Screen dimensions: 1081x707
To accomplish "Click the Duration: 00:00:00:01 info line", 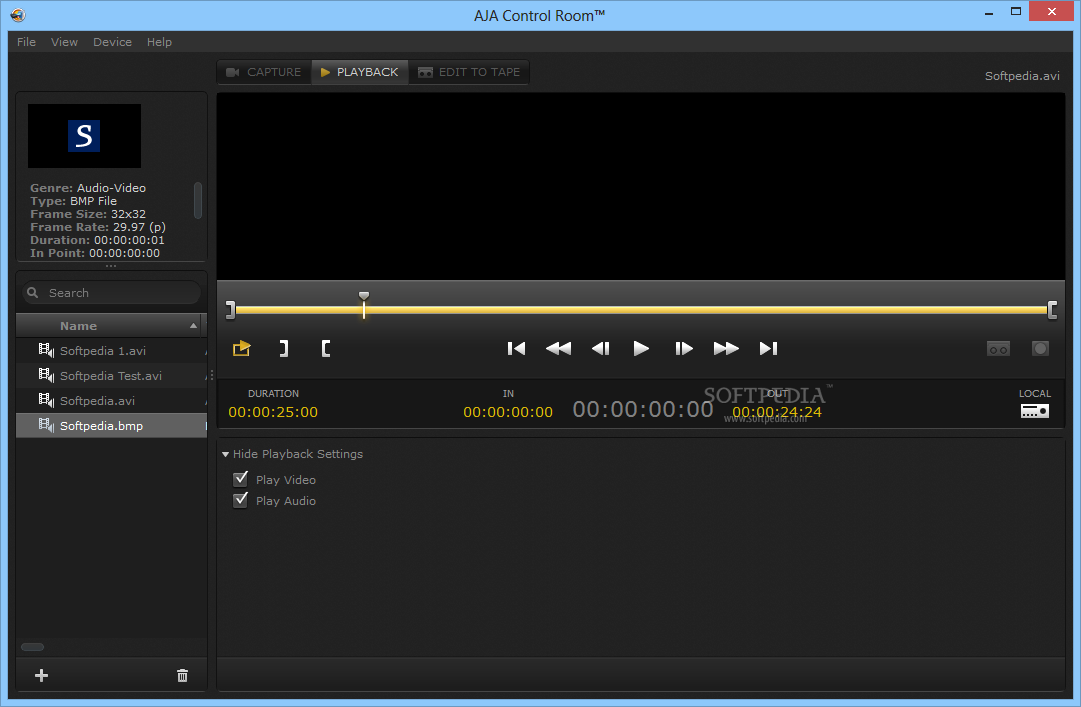I will coord(97,240).
